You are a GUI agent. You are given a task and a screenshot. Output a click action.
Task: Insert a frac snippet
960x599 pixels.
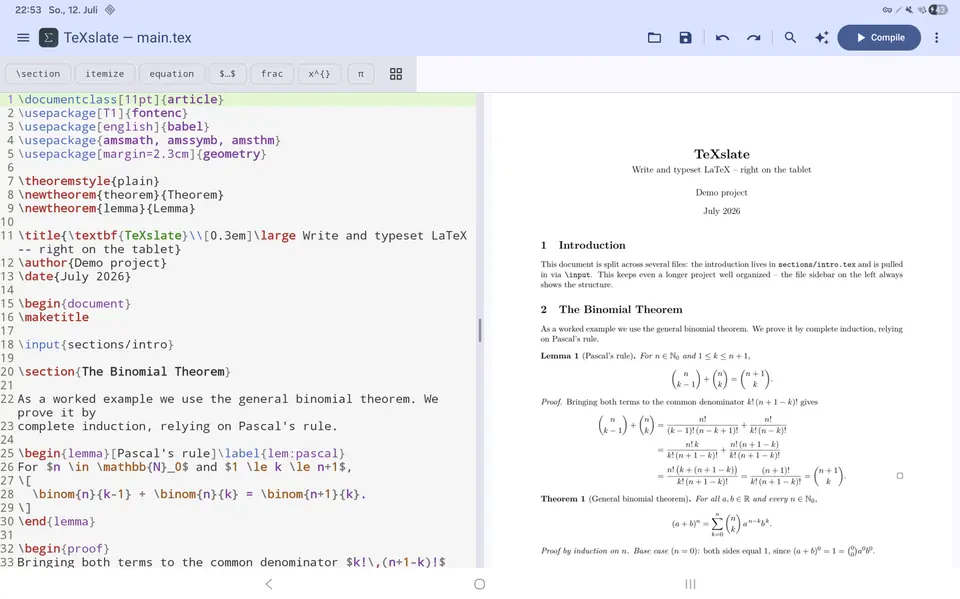[272, 73]
